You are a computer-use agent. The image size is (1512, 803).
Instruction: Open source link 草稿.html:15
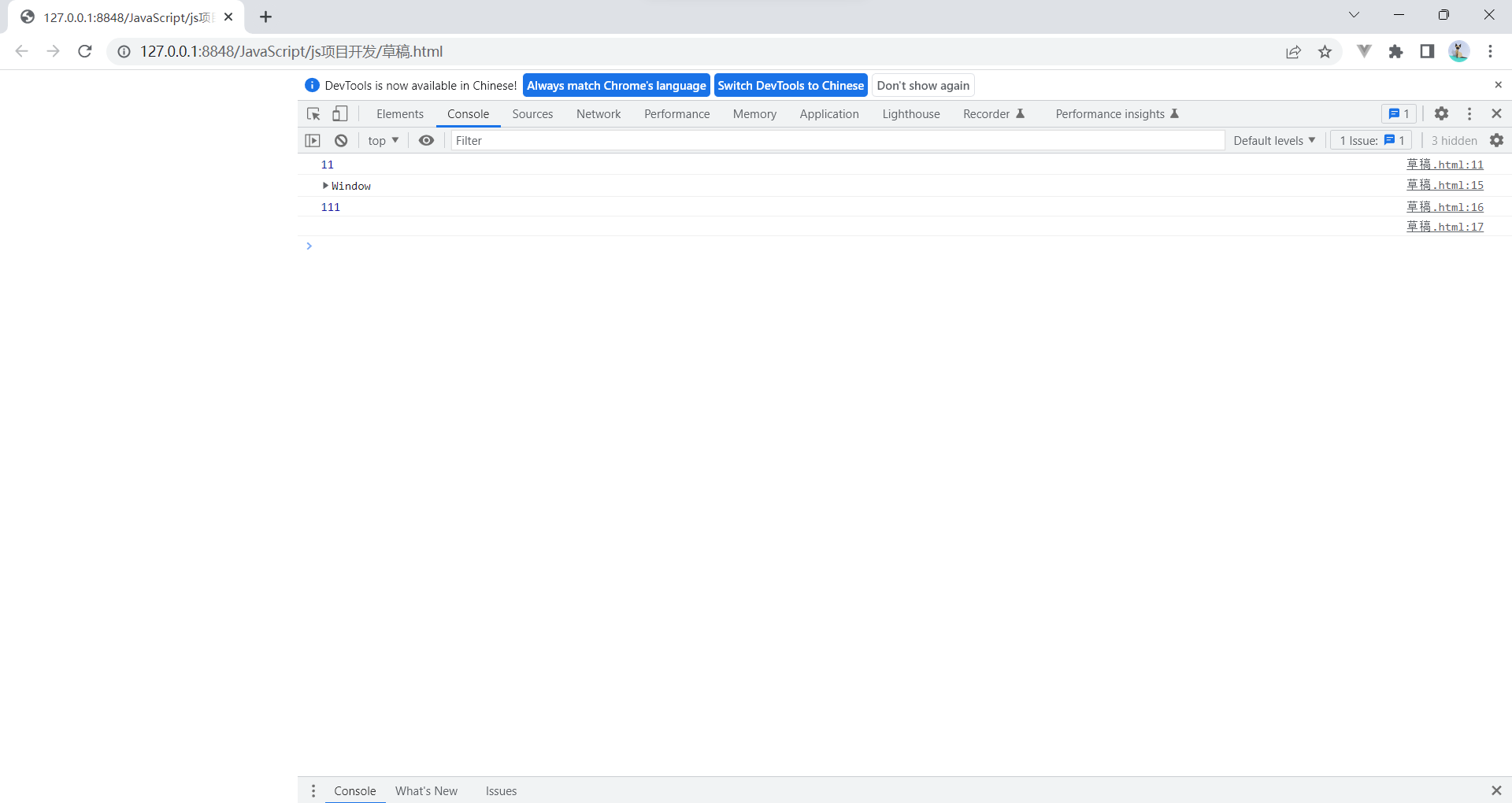coord(1445,185)
